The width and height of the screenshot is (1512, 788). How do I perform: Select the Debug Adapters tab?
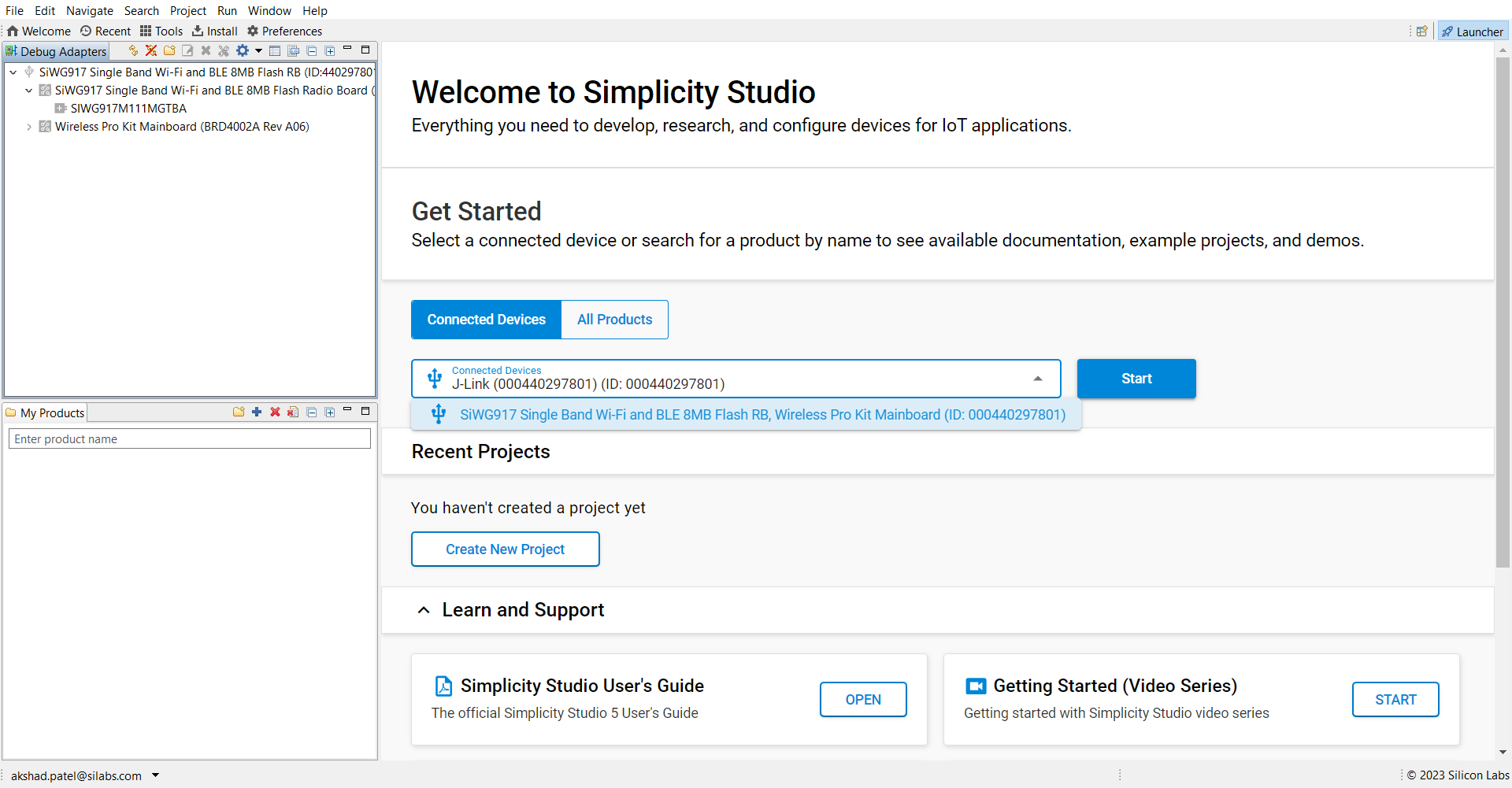coord(56,51)
